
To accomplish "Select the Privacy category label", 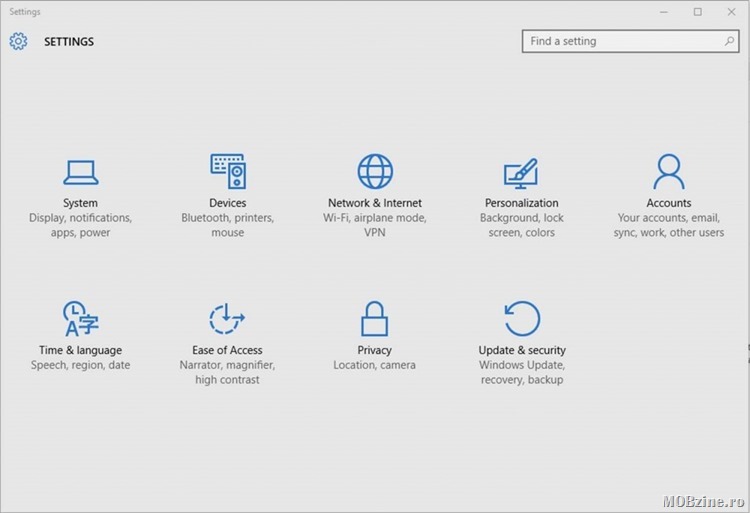I will coord(375,350).
